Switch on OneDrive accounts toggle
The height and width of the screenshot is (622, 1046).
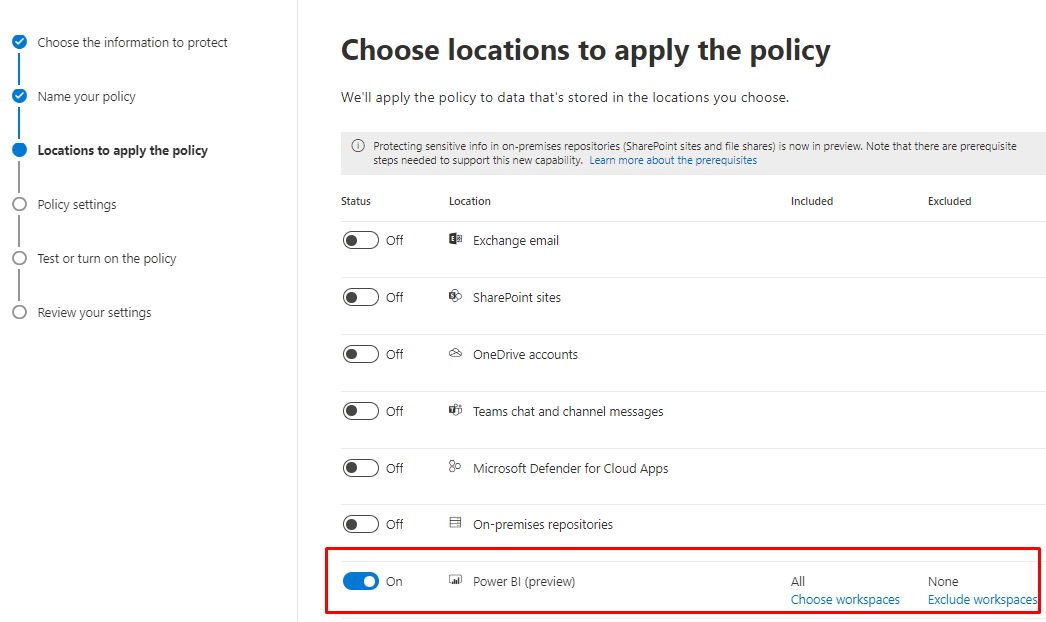click(361, 354)
